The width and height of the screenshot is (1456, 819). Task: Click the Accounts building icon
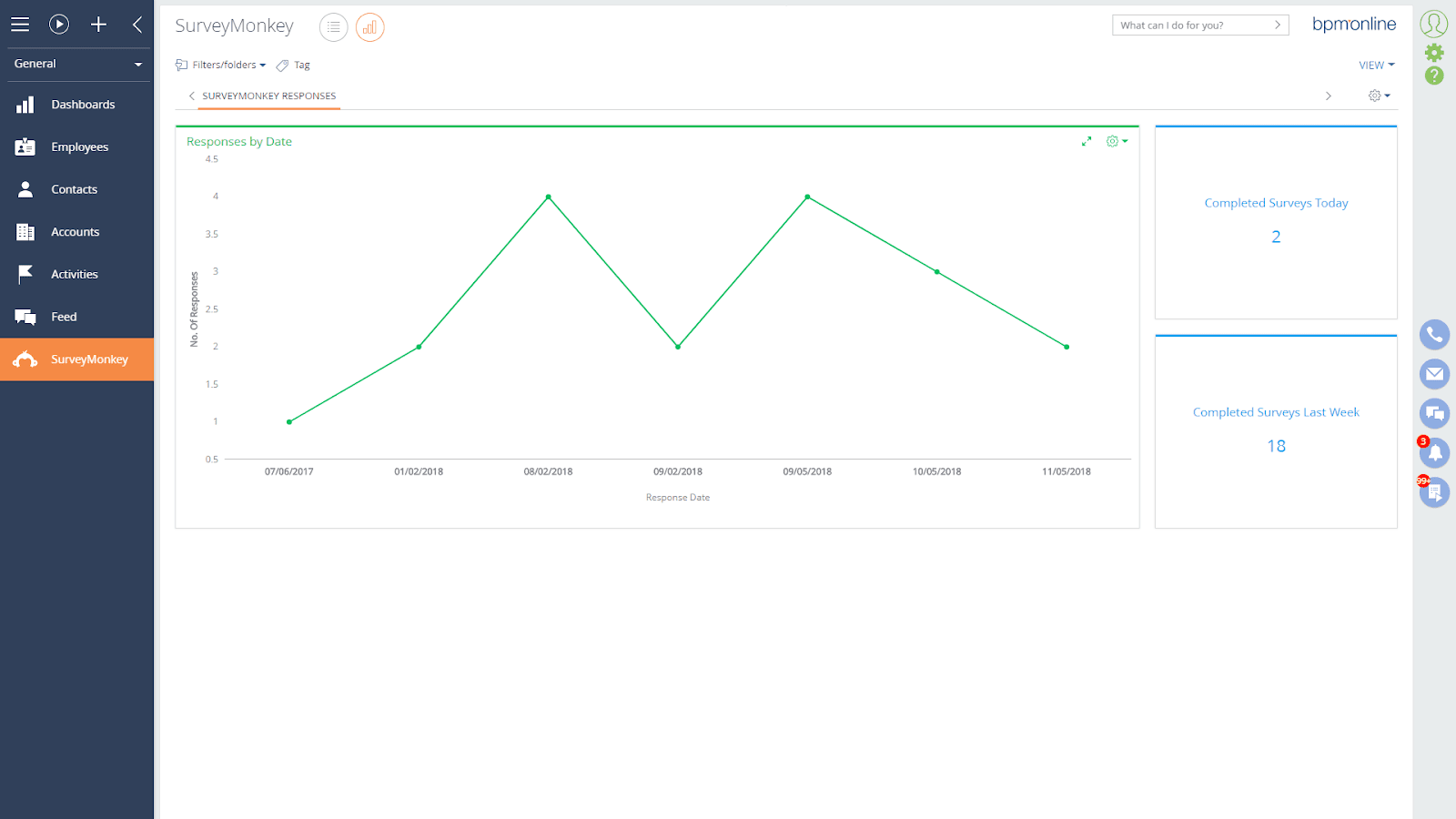[x=25, y=232]
